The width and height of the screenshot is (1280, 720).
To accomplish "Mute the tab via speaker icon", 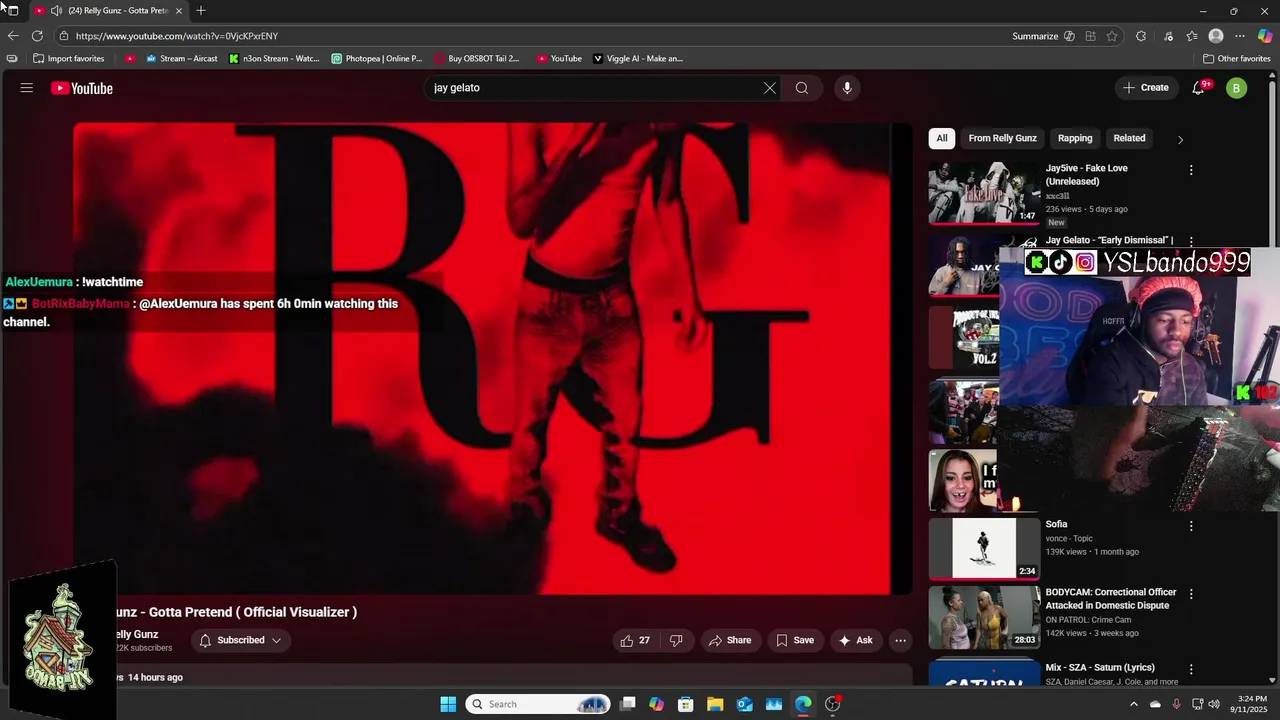I will [56, 10].
